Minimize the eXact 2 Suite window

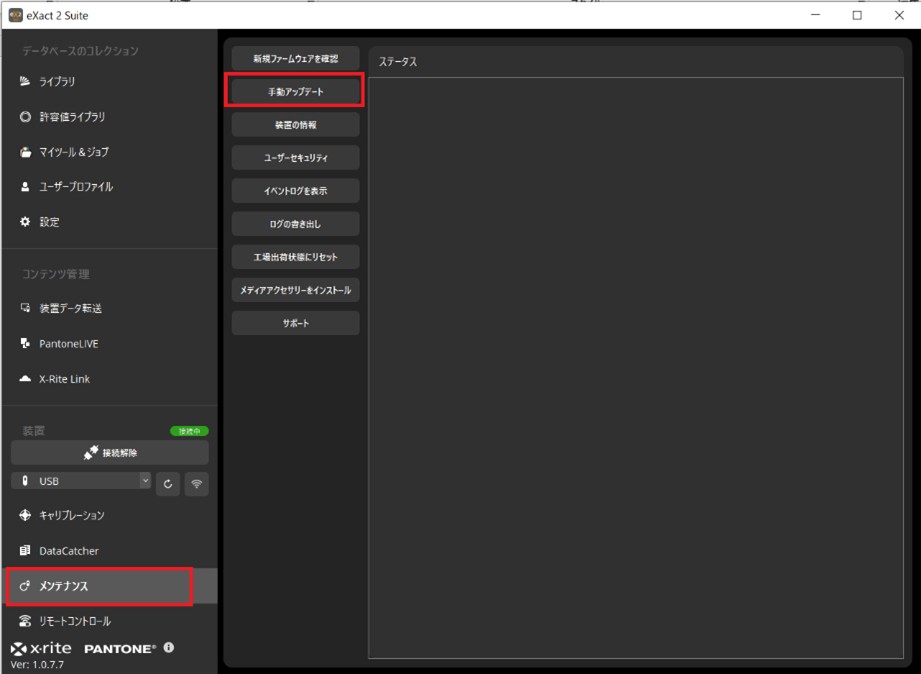click(x=815, y=15)
